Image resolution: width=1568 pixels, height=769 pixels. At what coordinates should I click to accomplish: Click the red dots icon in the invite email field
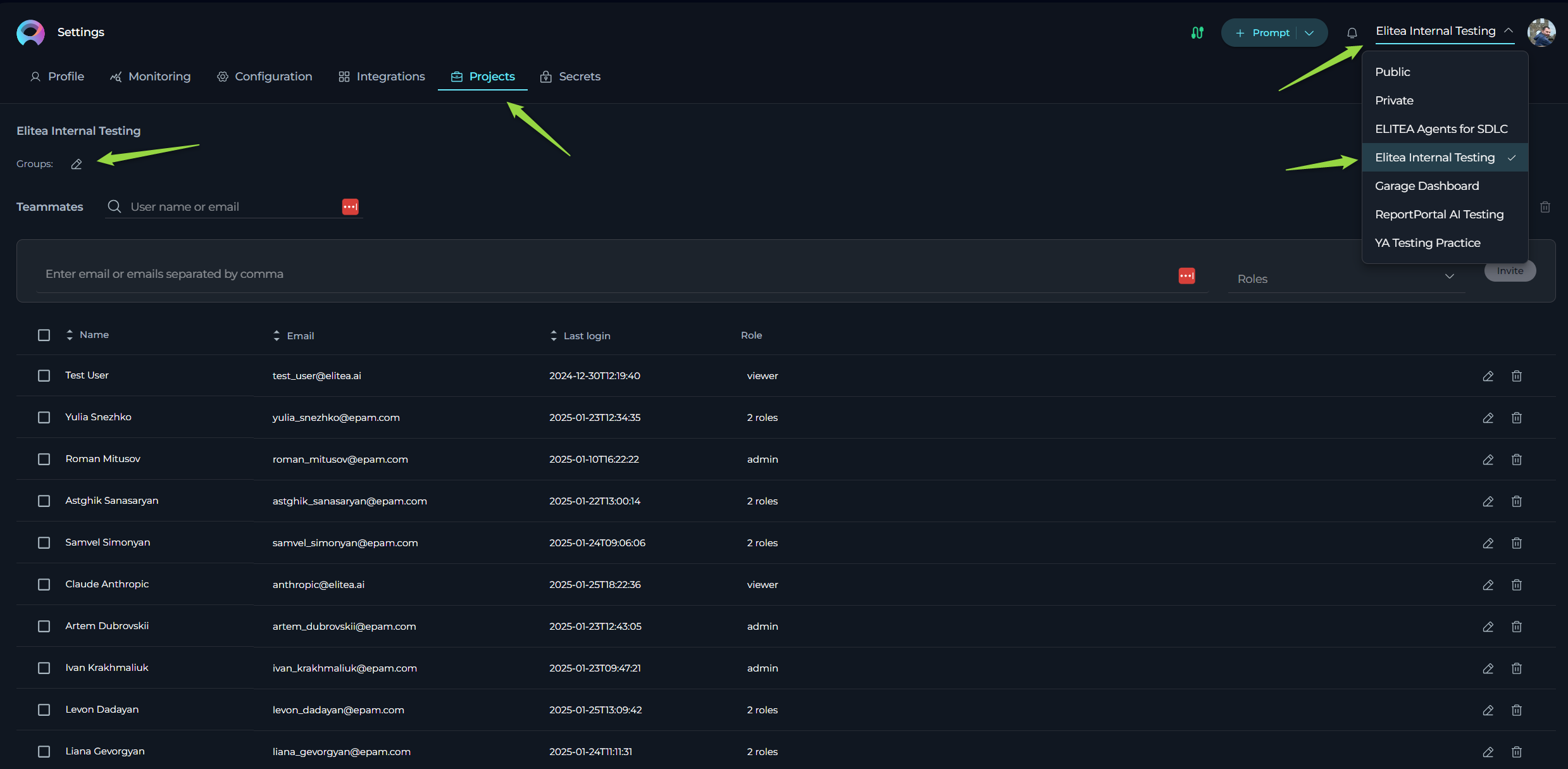(x=1187, y=276)
